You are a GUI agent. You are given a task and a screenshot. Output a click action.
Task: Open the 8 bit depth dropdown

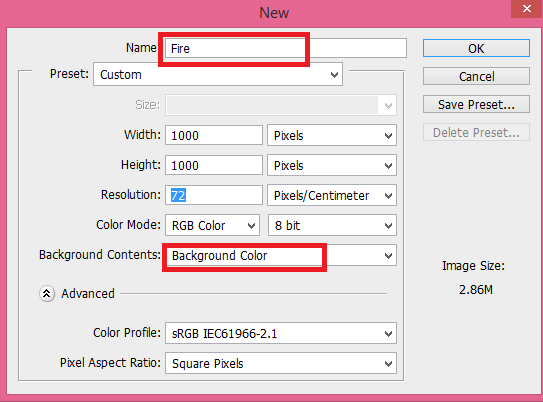click(332, 225)
